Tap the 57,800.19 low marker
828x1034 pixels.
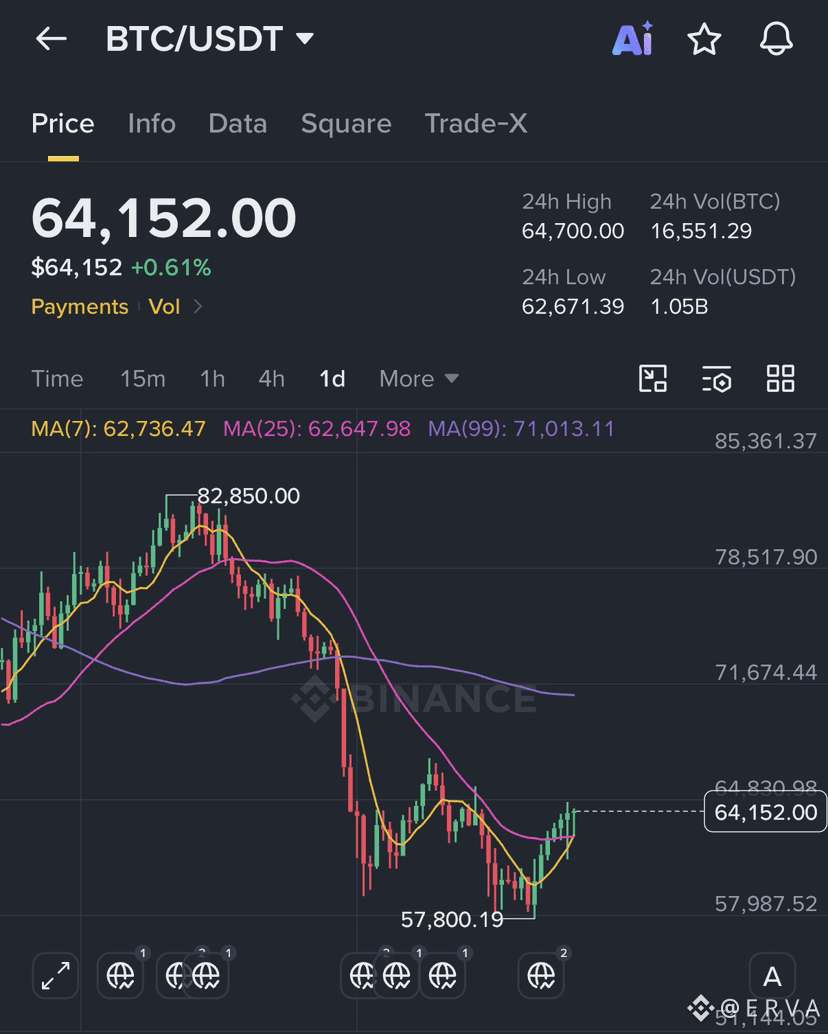tap(452, 919)
